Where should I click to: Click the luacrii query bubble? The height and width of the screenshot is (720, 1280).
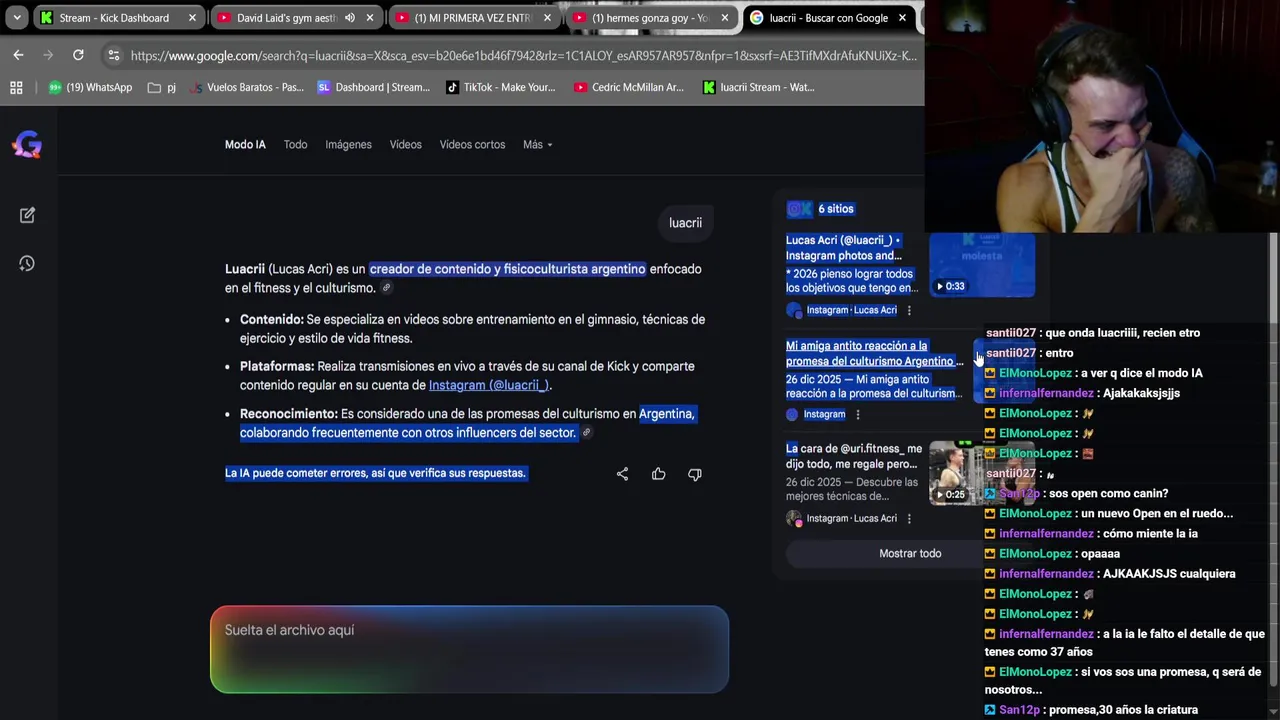685,223
